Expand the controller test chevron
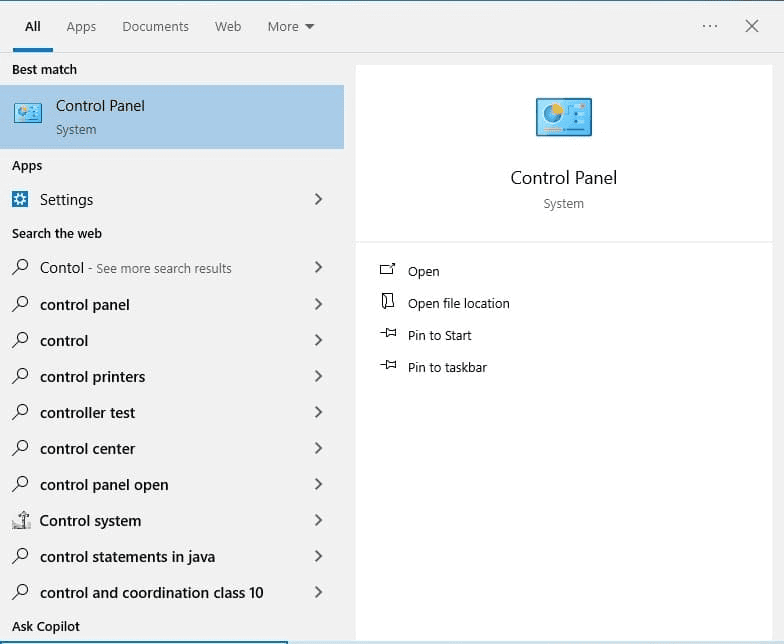Image resolution: width=784 pixels, height=644 pixels. [318, 412]
